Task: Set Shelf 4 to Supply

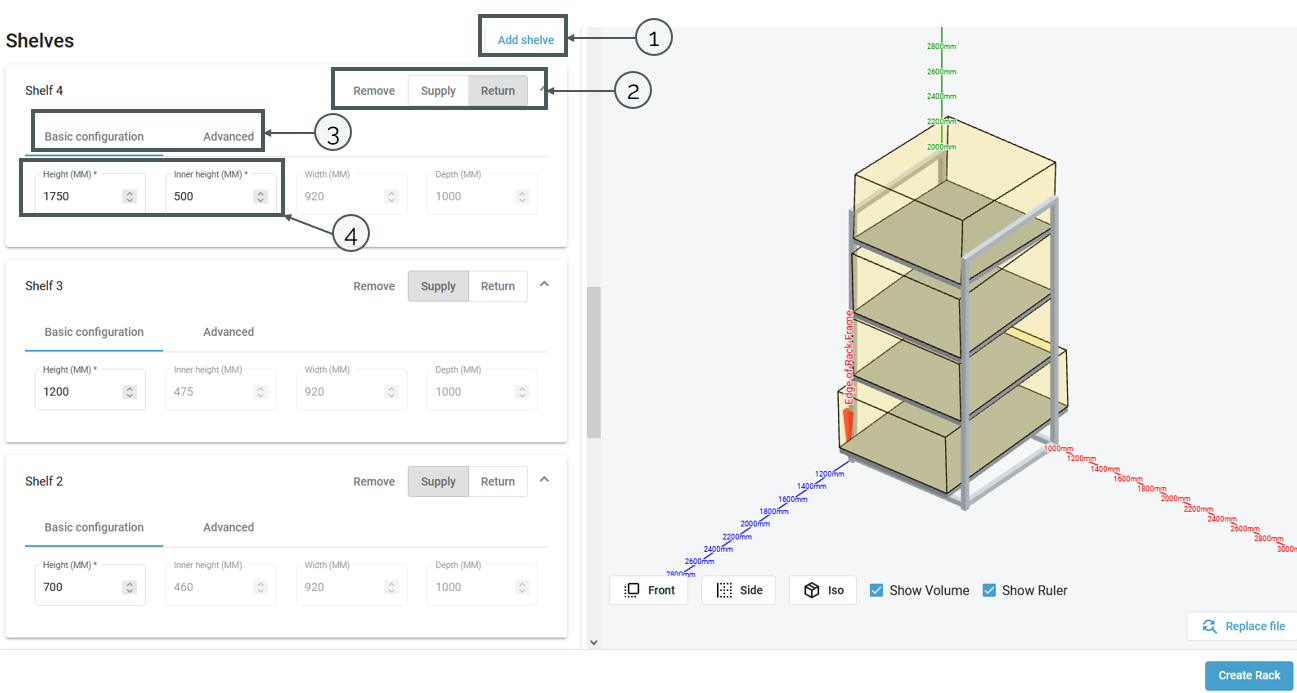Action: [x=438, y=91]
